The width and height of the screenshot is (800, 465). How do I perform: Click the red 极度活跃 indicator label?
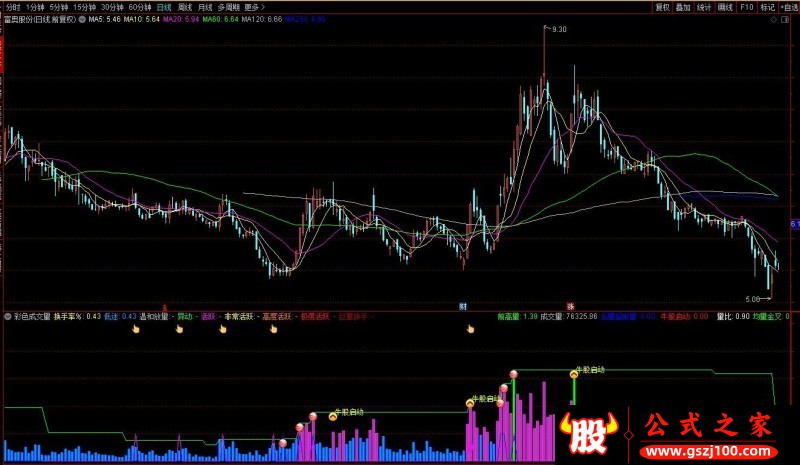318,316
